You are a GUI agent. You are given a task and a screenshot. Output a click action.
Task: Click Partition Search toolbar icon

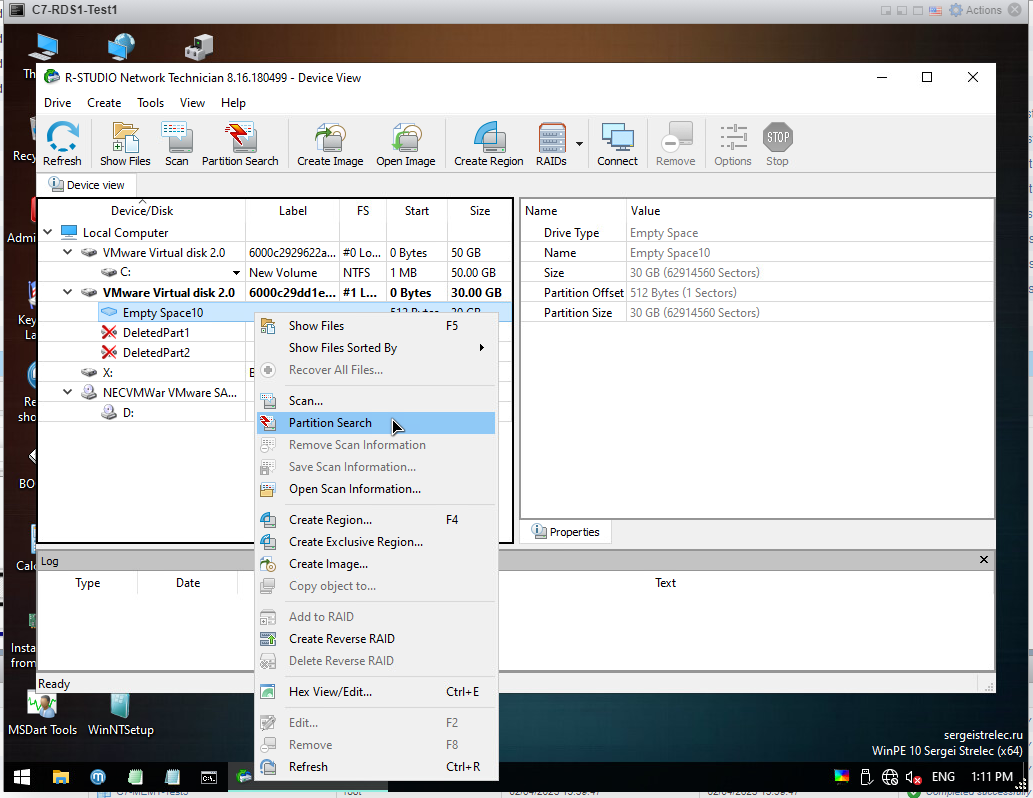(x=240, y=143)
